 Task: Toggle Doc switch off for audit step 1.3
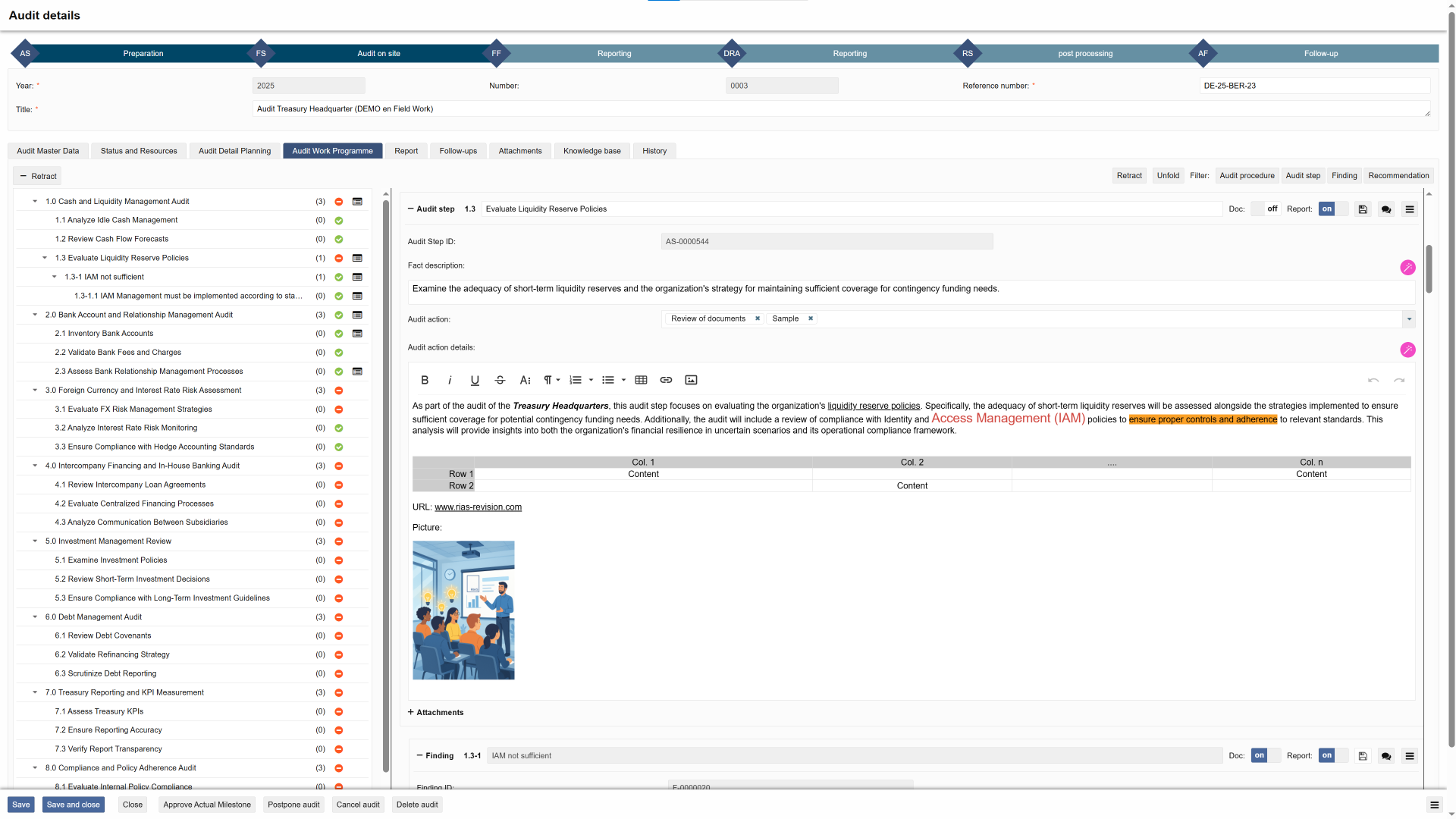click(1265, 209)
